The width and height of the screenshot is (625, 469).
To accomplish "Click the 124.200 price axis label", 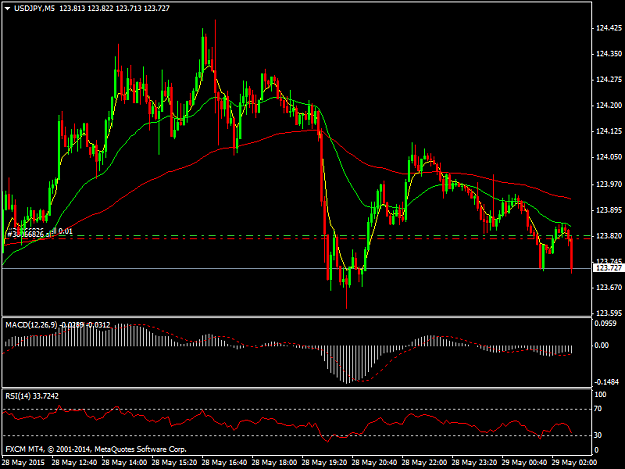I will pos(609,106).
